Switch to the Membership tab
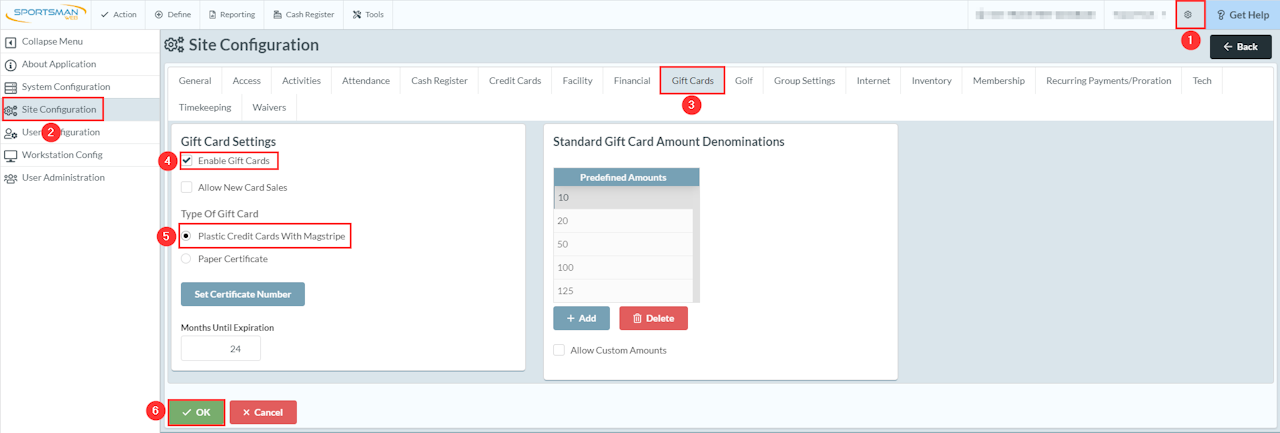Image resolution: width=1280 pixels, height=433 pixels. coord(998,81)
